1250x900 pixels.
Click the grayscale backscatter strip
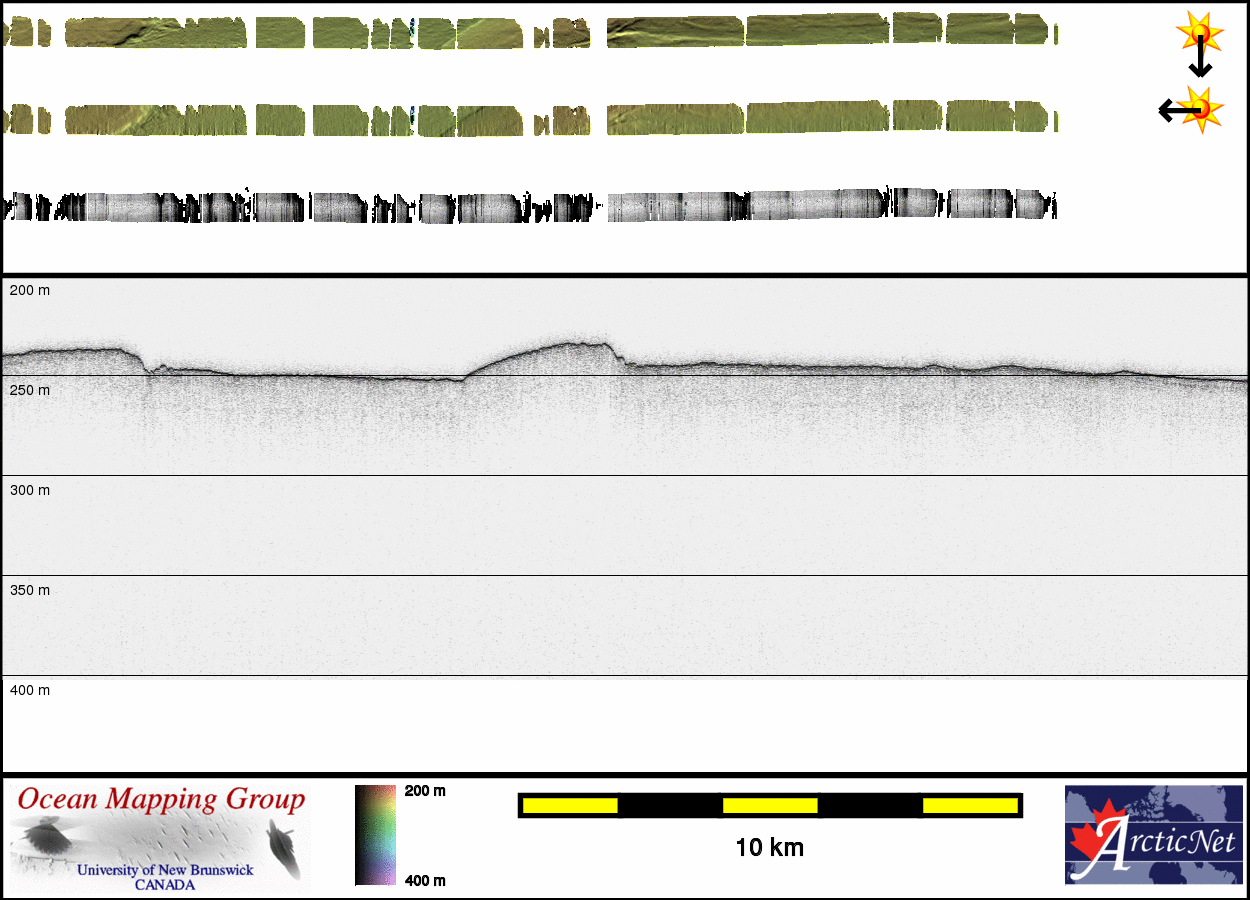[x=530, y=207]
